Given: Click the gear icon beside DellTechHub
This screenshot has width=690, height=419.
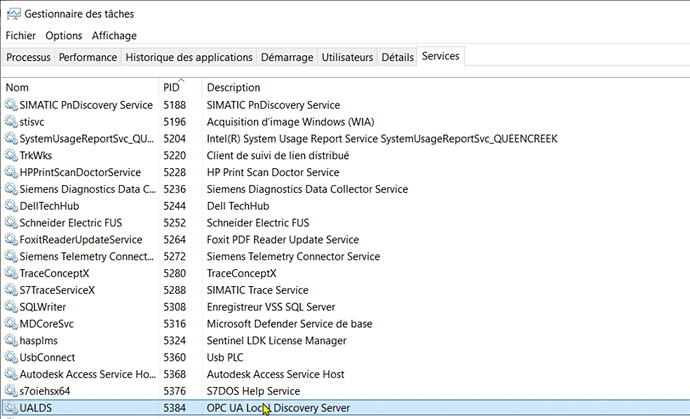Looking at the screenshot, I should [11, 206].
